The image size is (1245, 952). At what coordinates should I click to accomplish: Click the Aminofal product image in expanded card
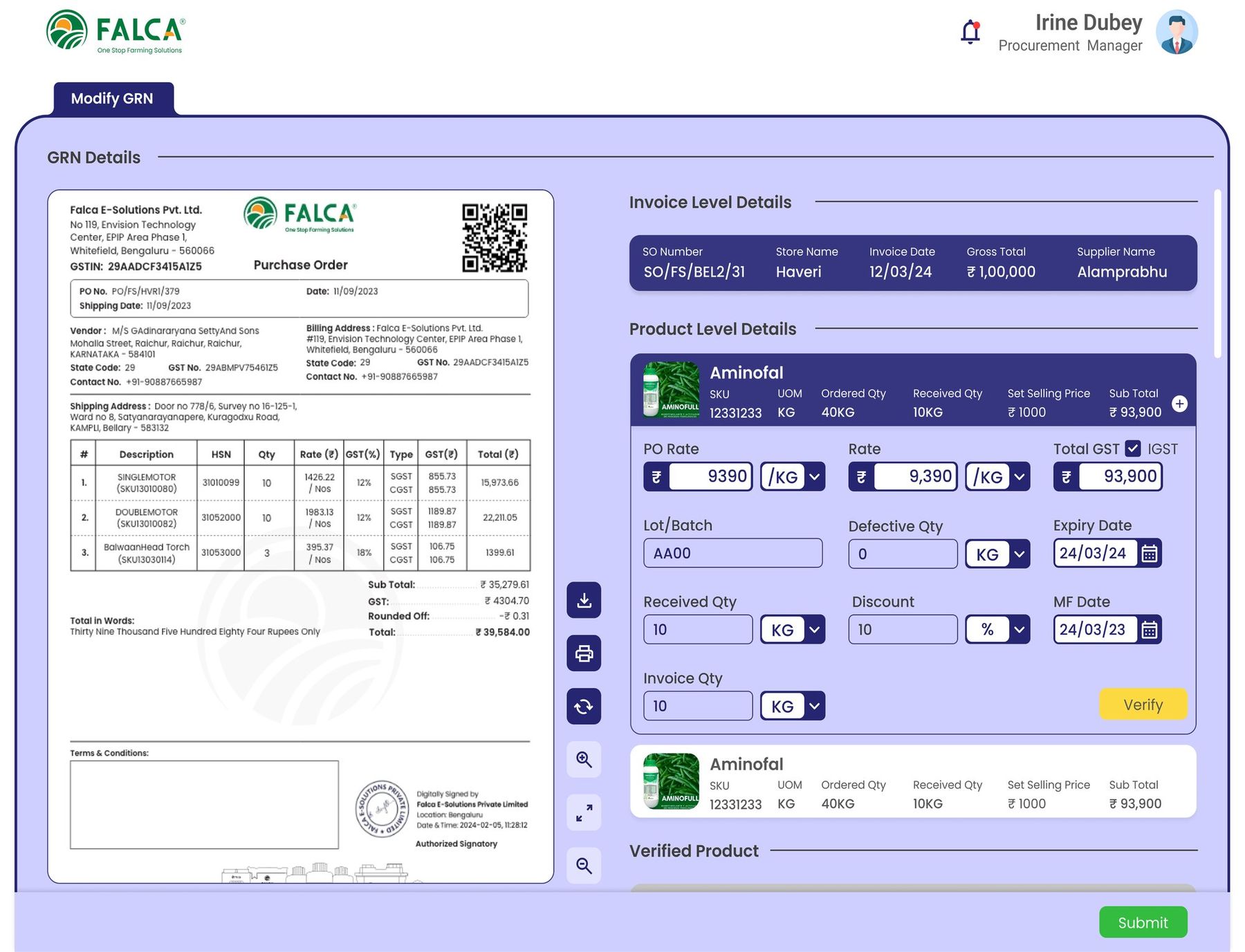671,390
